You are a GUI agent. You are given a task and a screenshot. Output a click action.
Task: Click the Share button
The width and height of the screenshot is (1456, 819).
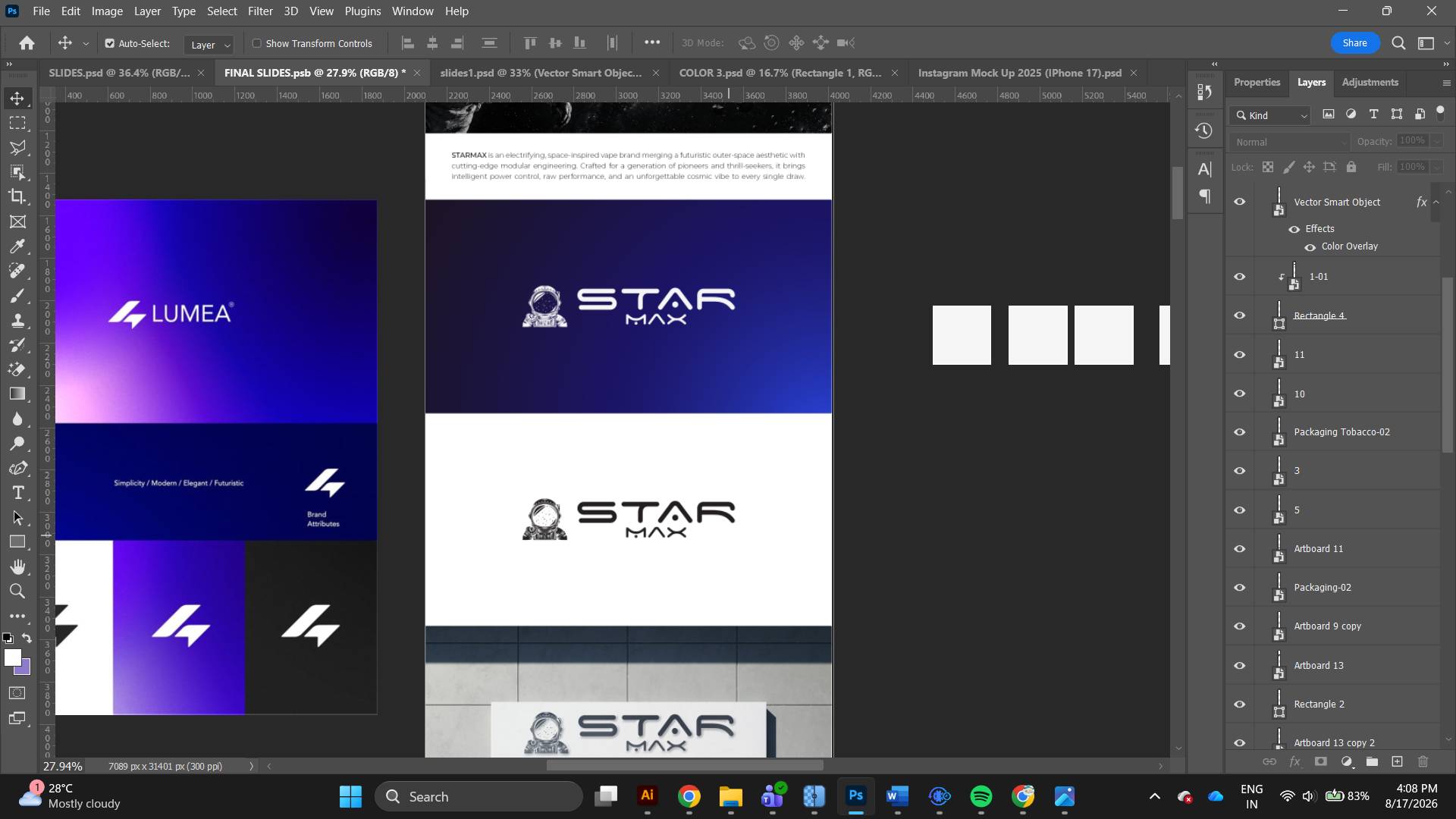[1354, 43]
